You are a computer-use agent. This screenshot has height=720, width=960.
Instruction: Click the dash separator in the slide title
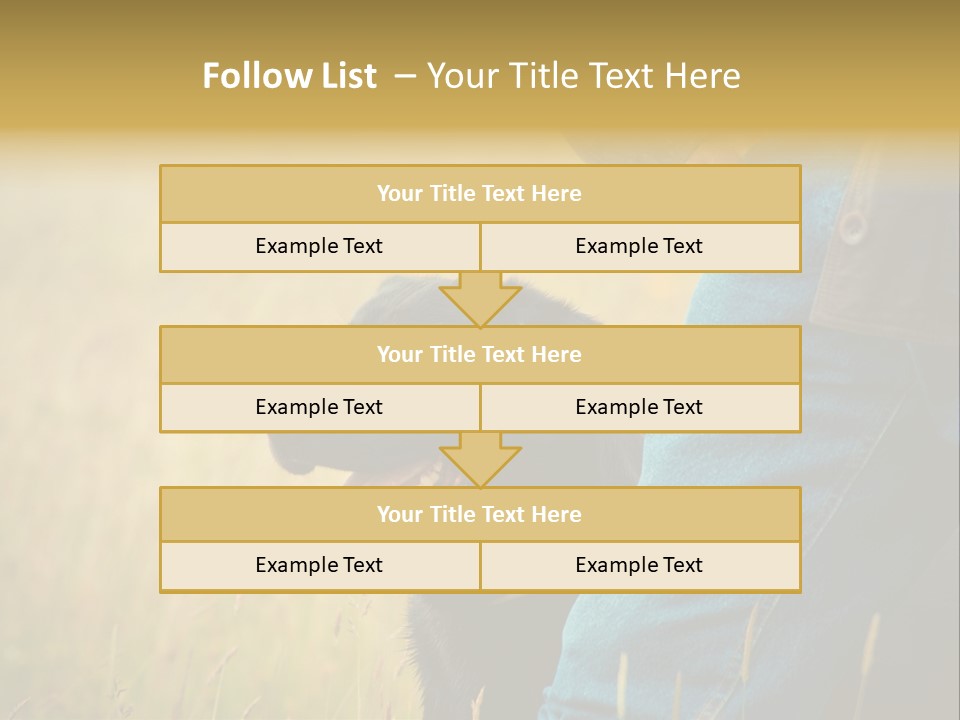[406, 76]
